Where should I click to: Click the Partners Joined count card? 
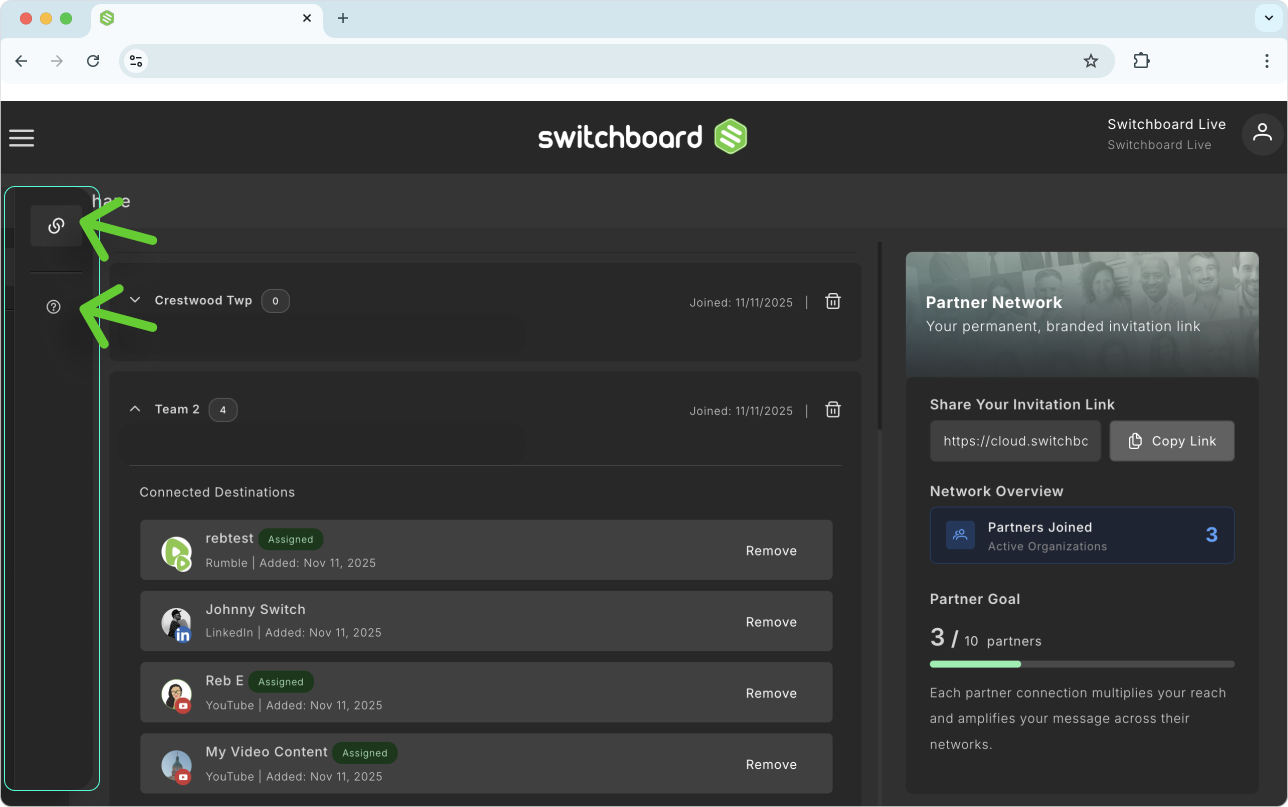[1082, 536]
